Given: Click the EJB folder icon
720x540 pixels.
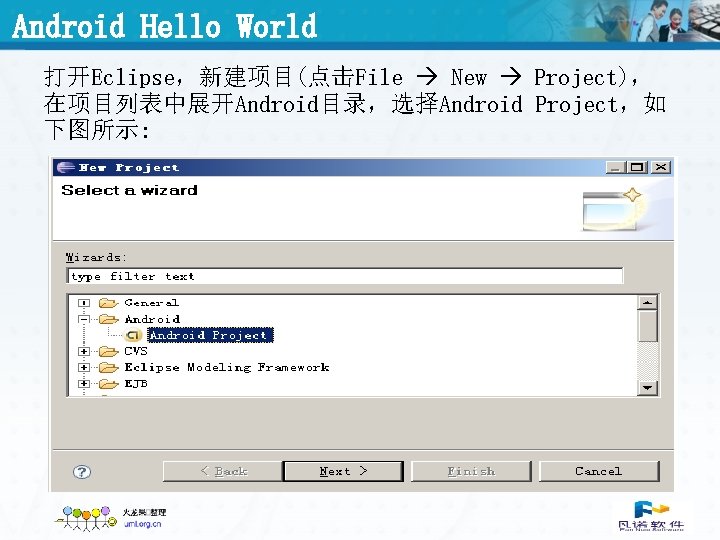Looking at the screenshot, I should coord(109,383).
